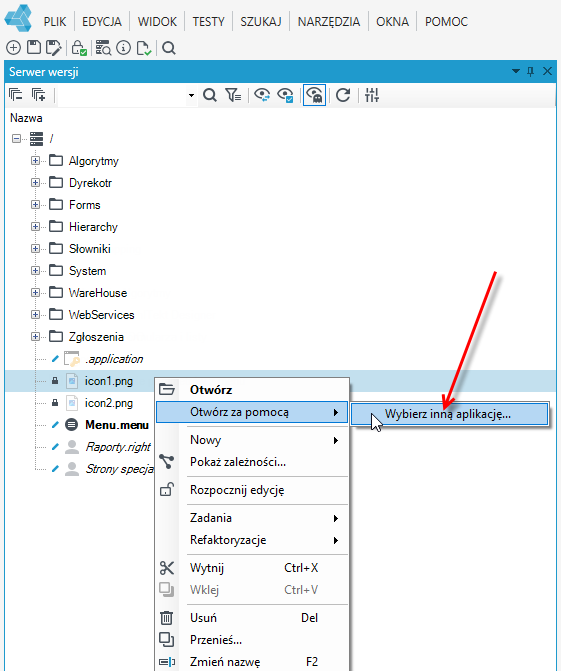
Task: Expand the Forms folder
Action: (35, 205)
